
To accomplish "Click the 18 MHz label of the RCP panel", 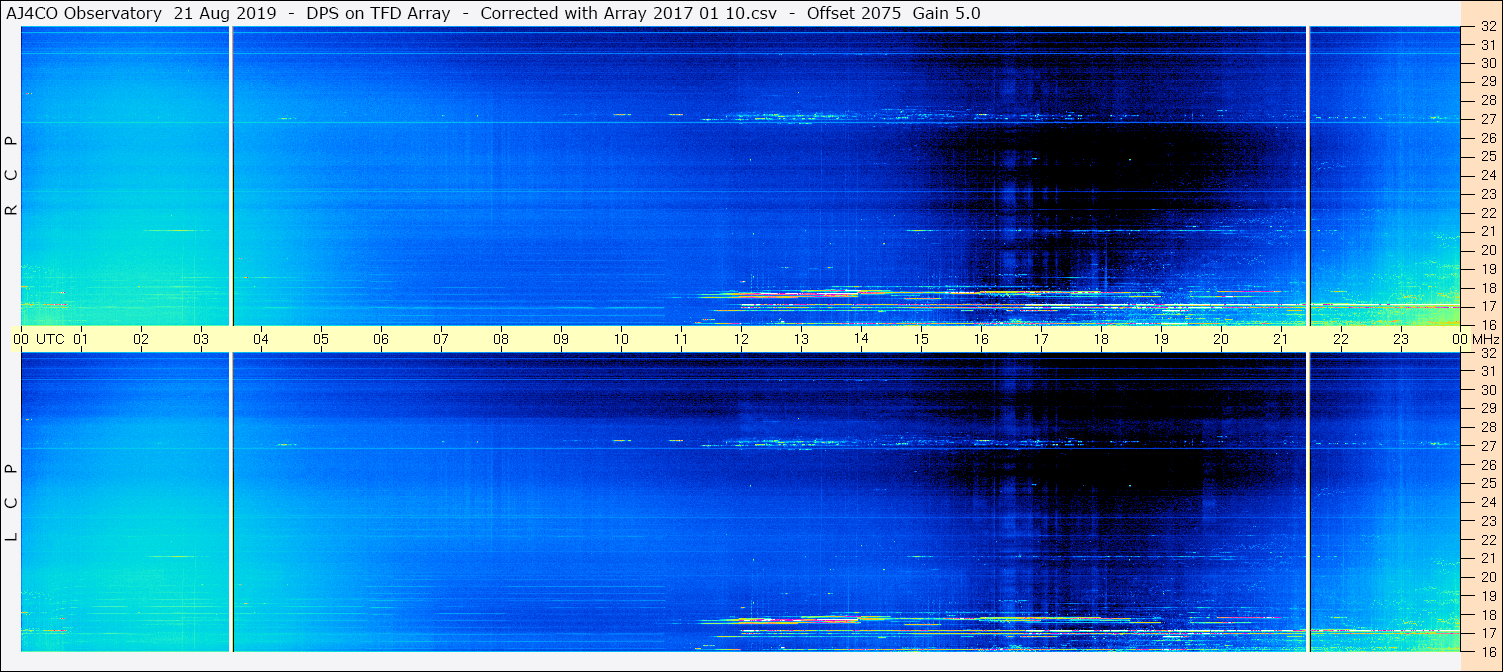I will [x=1488, y=287].
